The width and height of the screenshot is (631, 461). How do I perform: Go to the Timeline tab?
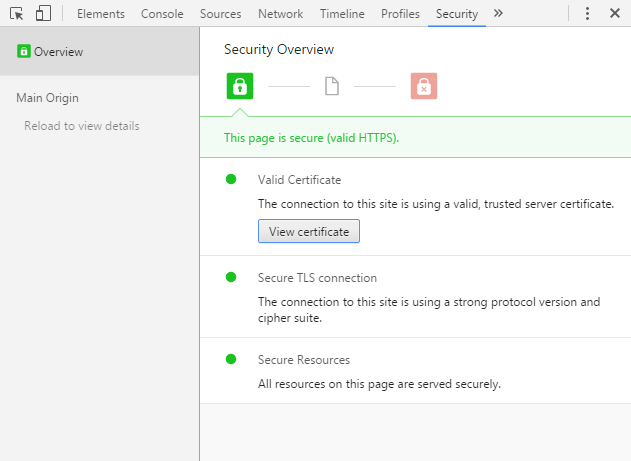(x=342, y=14)
